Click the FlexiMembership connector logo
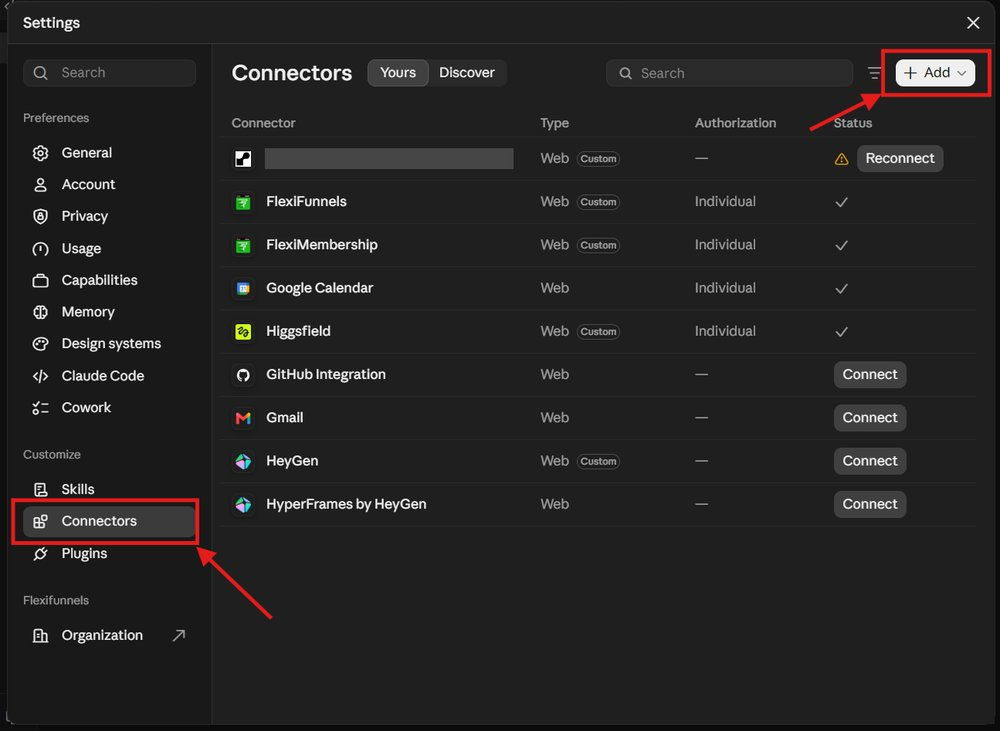Screen dimensions: 1000x731 (x=243, y=246)
